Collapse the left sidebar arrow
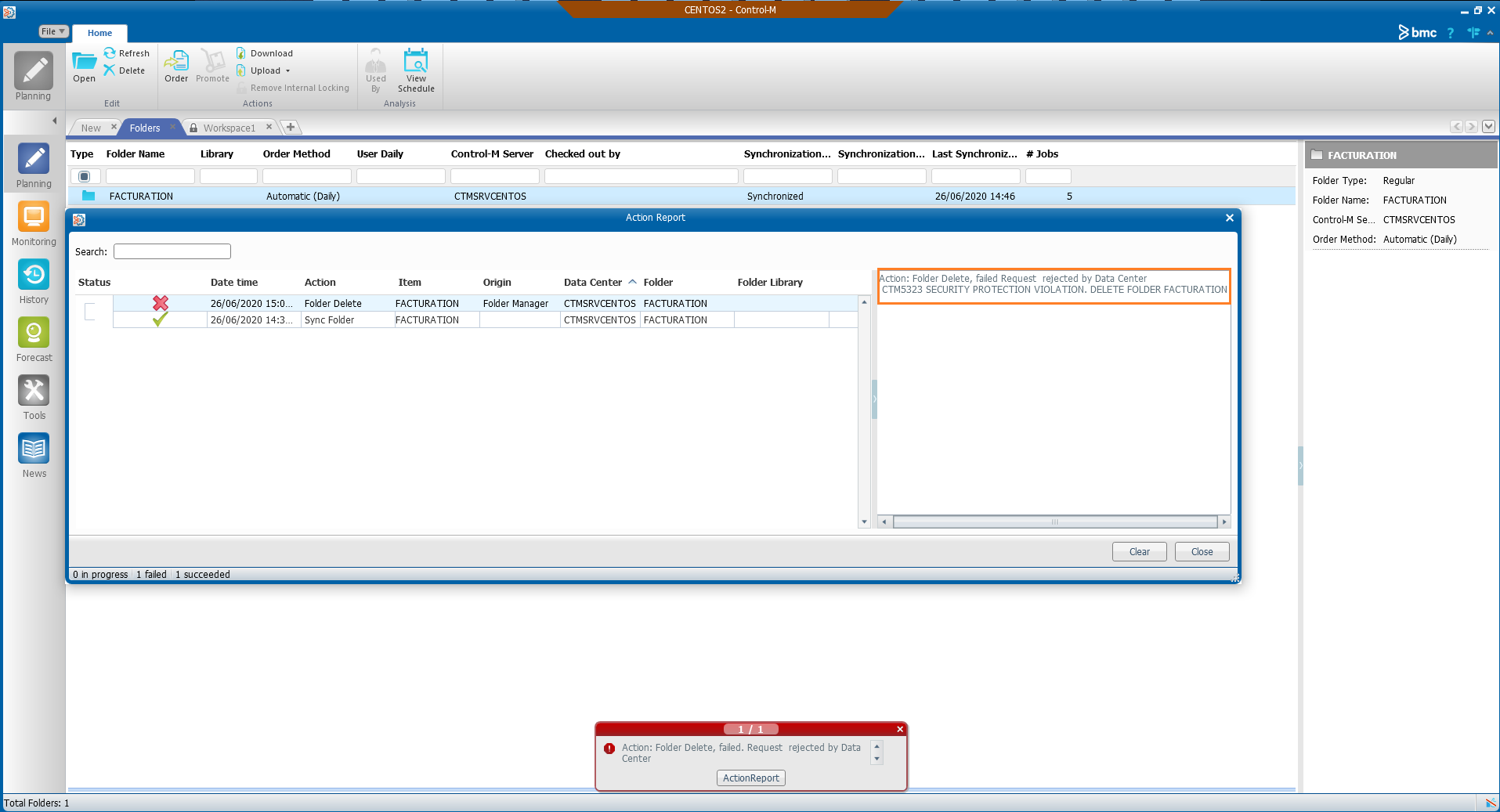Image resolution: width=1500 pixels, height=812 pixels. 54,121
